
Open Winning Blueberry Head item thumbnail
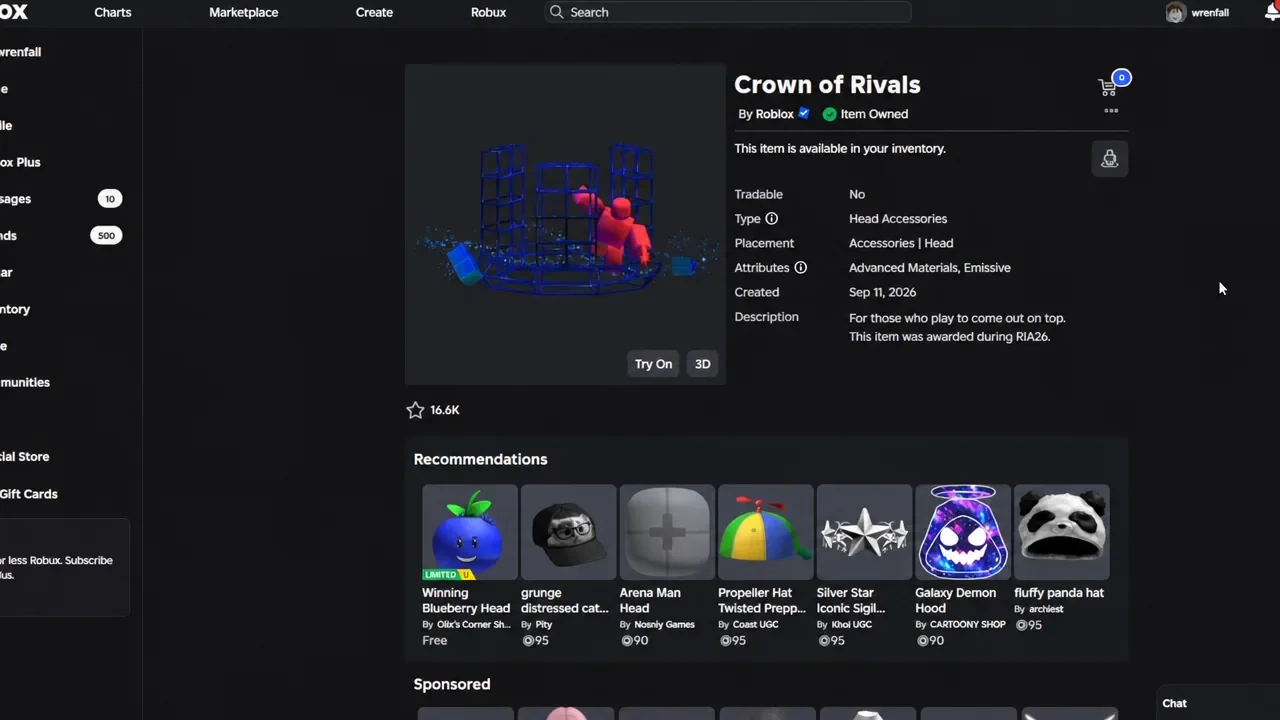(x=470, y=532)
